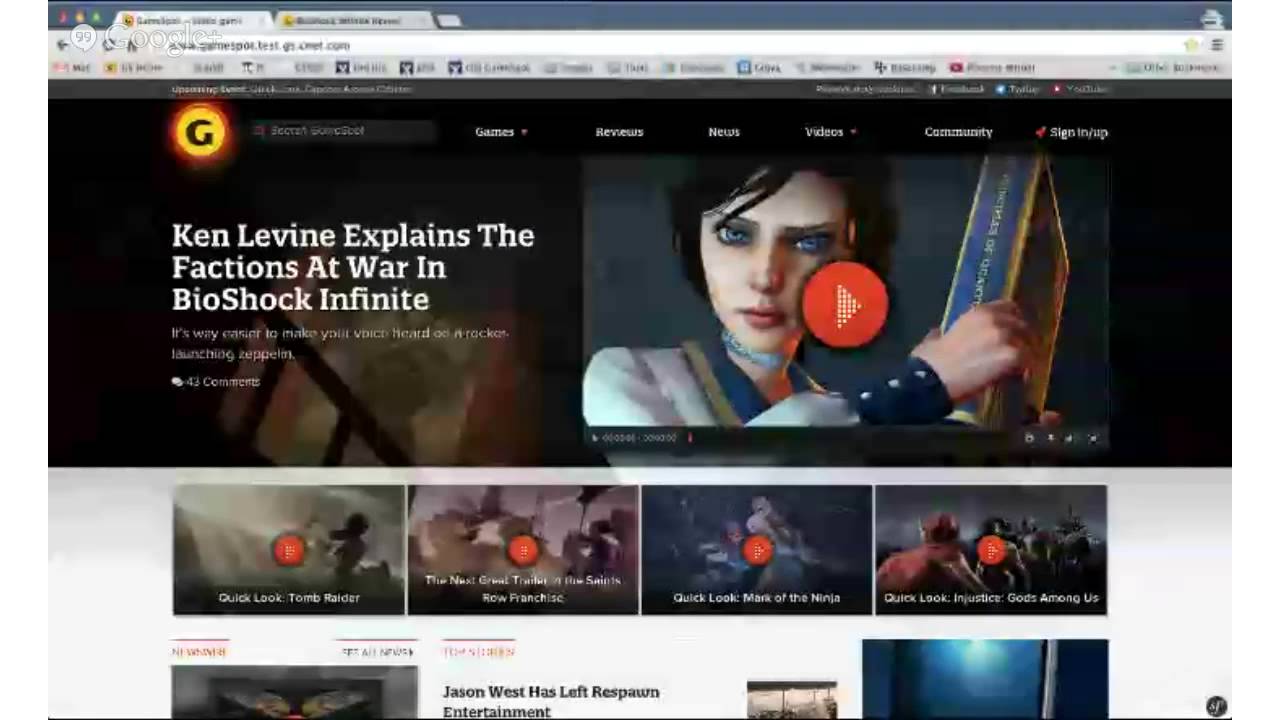The image size is (1280, 720).
Task: Open the News navigation item
Action: tap(724, 132)
